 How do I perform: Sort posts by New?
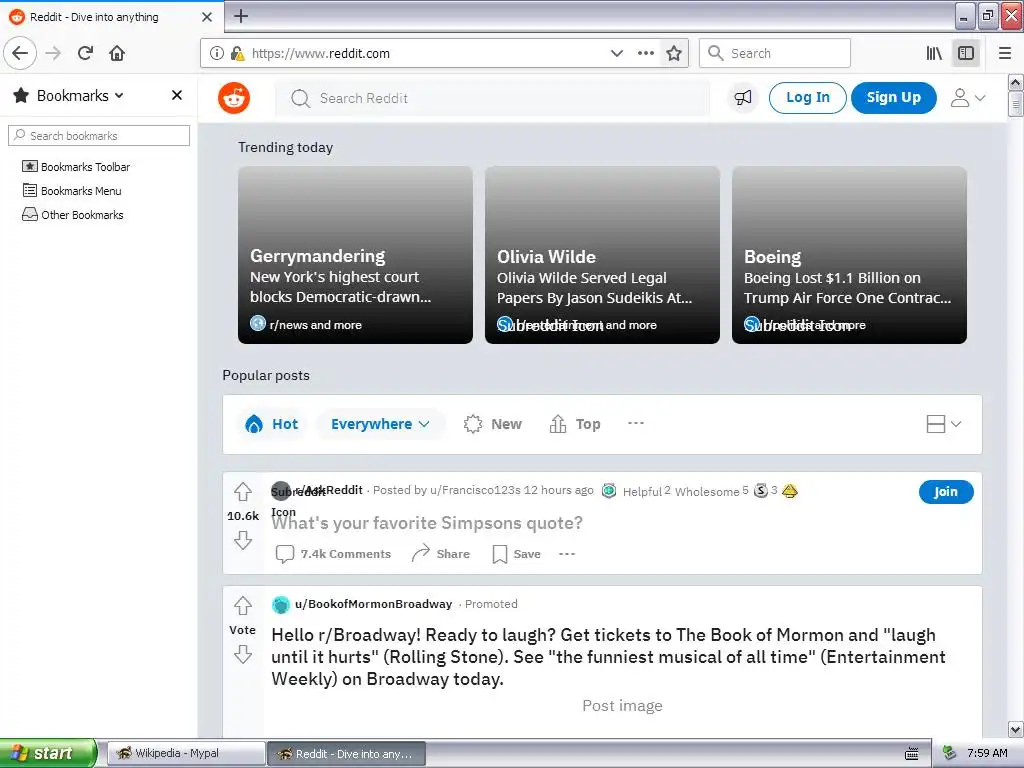point(492,424)
